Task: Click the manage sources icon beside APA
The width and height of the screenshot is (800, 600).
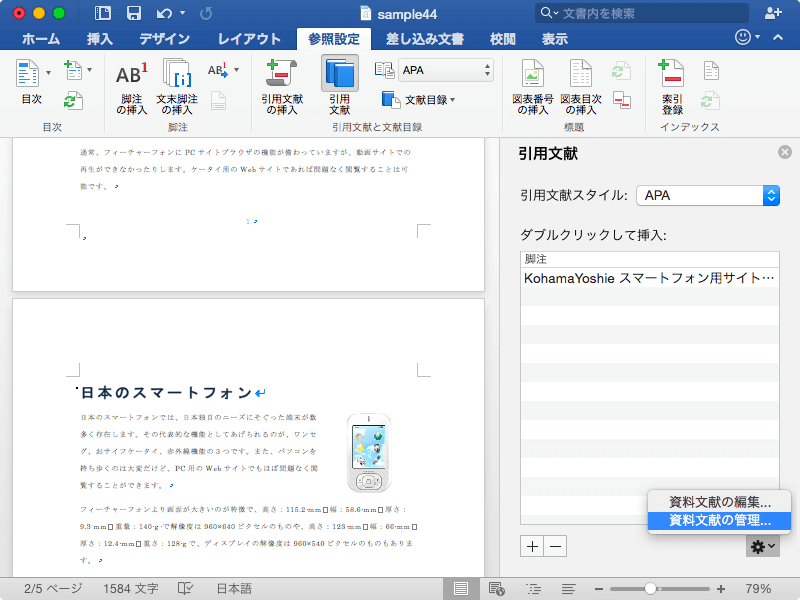Action: pyautogui.click(x=384, y=70)
